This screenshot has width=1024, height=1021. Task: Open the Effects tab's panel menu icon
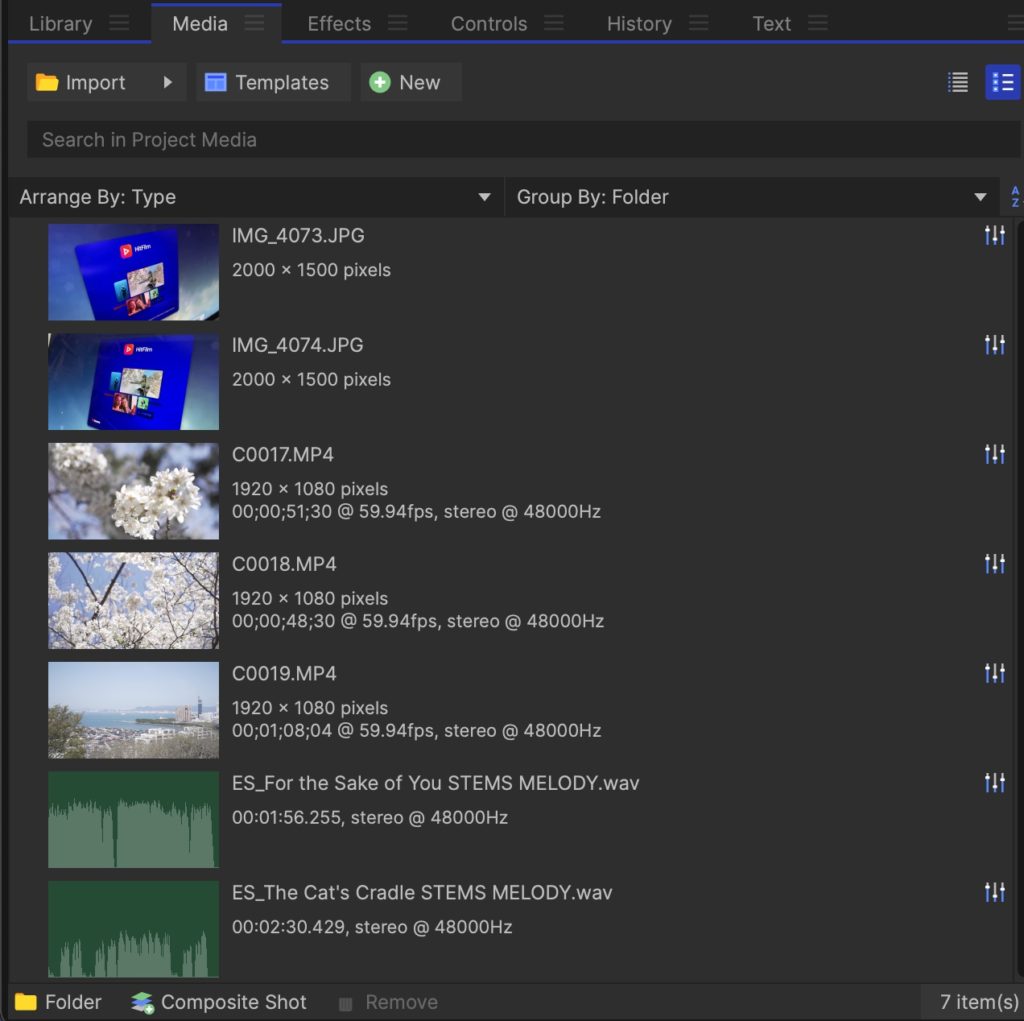(397, 24)
